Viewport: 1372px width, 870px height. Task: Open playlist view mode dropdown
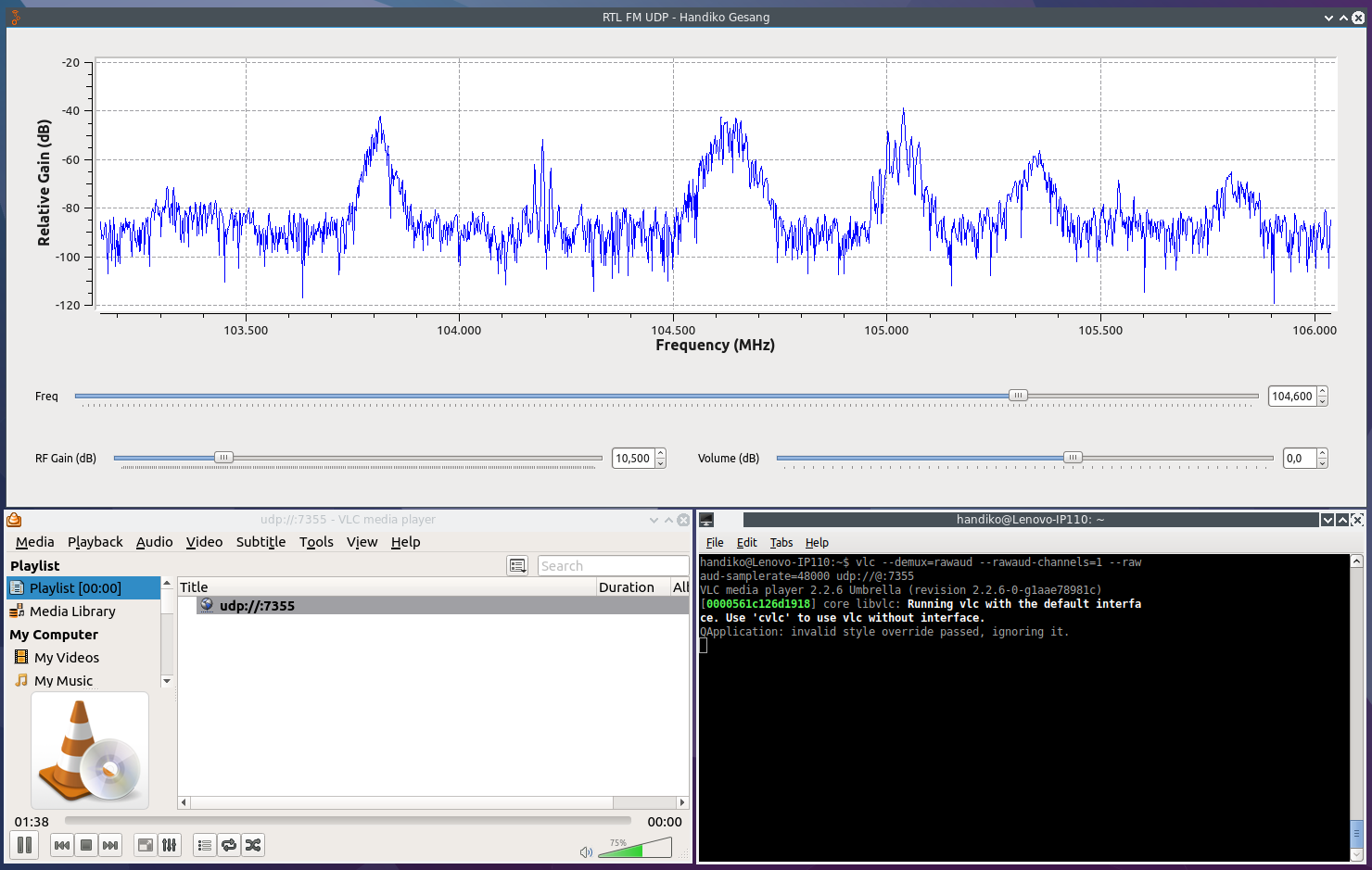[x=517, y=565]
